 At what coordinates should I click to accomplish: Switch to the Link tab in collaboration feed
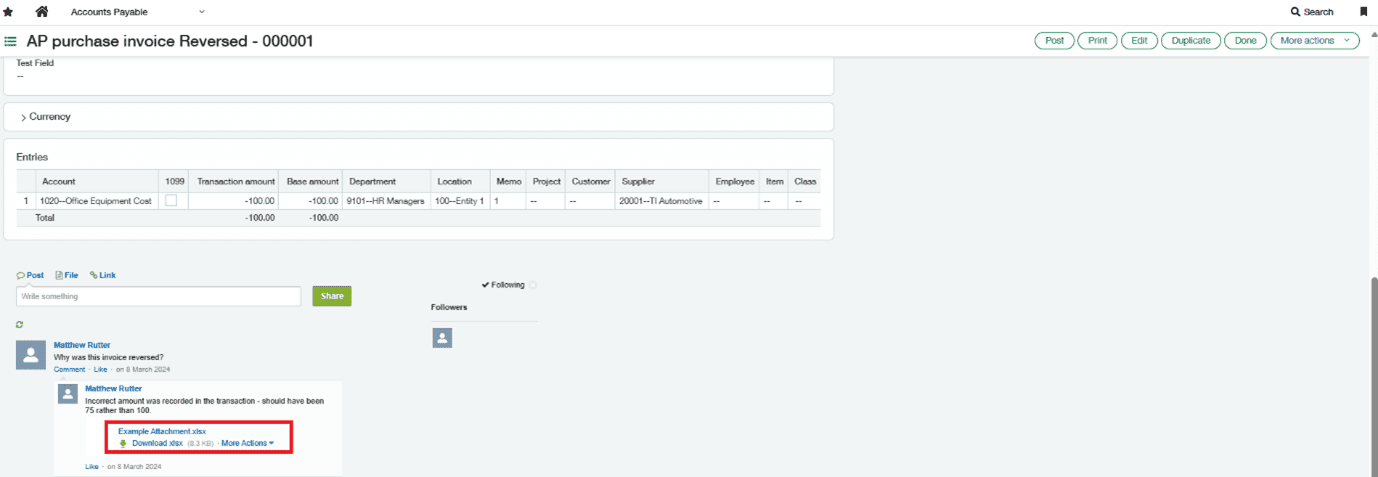pos(102,275)
